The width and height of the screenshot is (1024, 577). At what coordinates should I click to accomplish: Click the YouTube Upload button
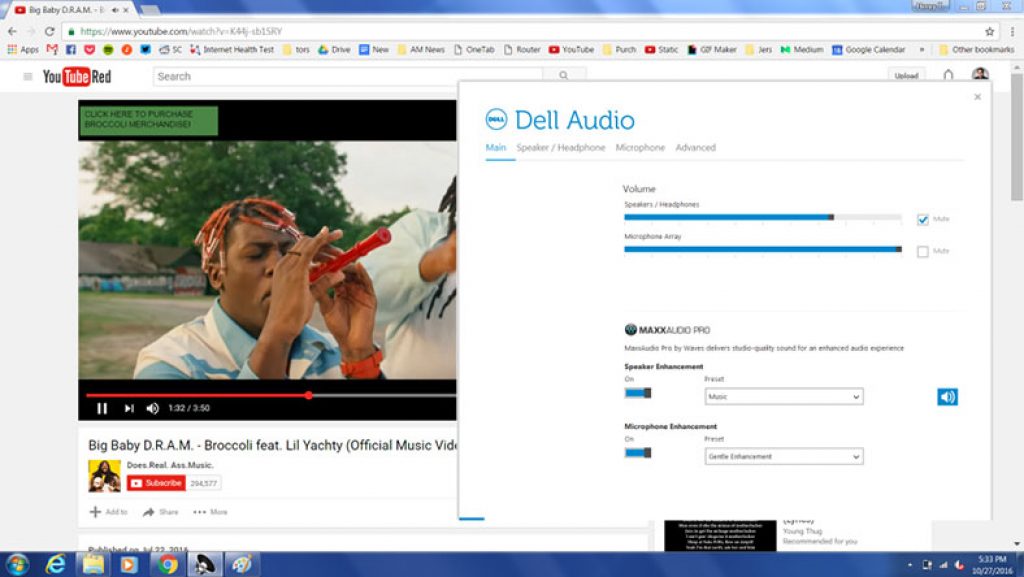pyautogui.click(x=906, y=76)
